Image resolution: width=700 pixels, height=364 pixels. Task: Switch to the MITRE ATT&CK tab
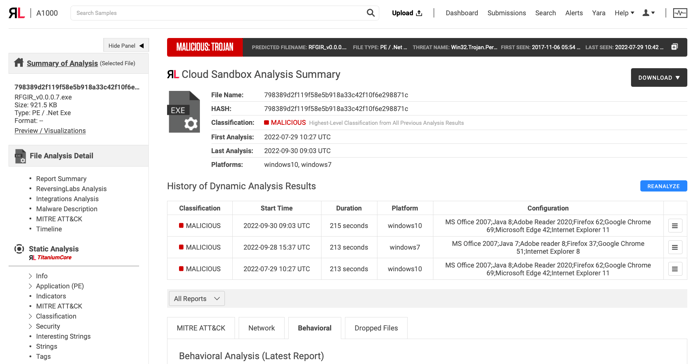click(201, 328)
